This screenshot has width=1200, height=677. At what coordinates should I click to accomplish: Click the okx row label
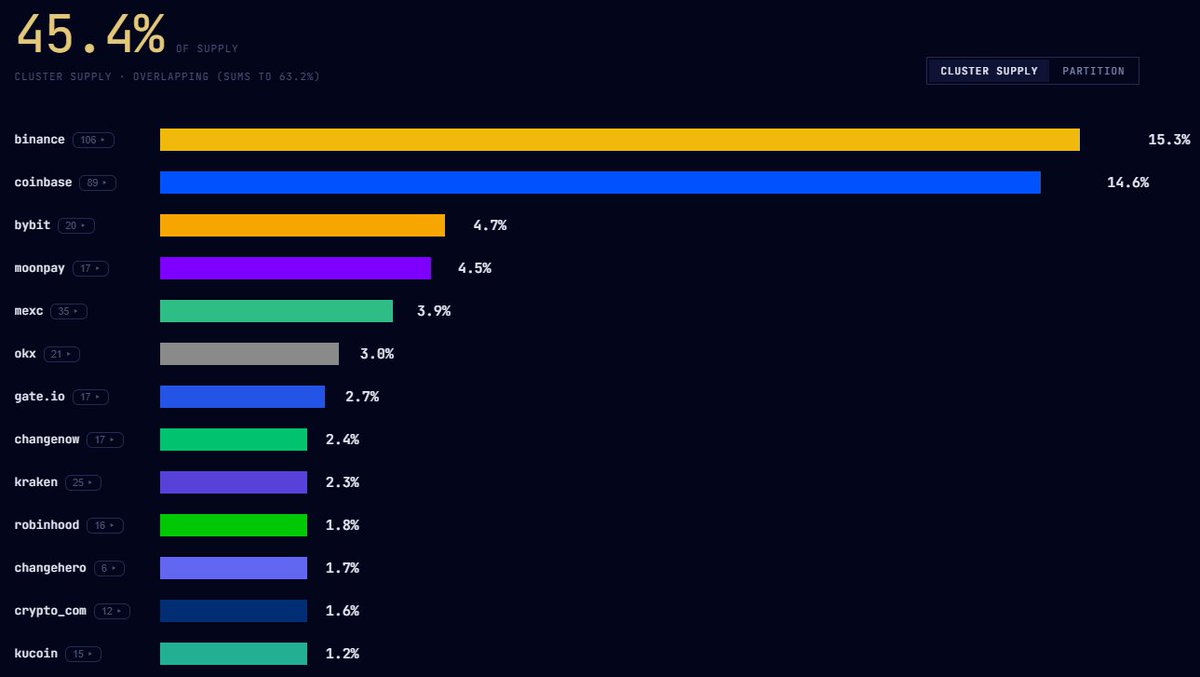[x=25, y=355]
